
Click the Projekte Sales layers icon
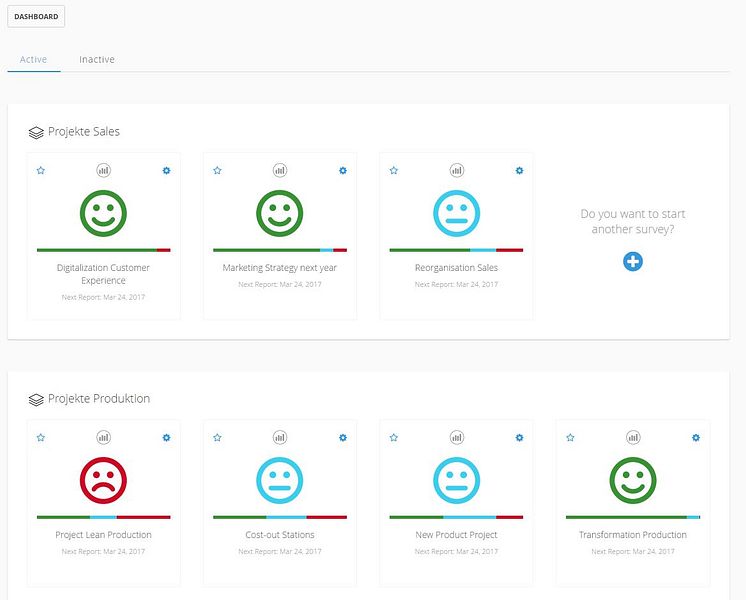coord(36,132)
